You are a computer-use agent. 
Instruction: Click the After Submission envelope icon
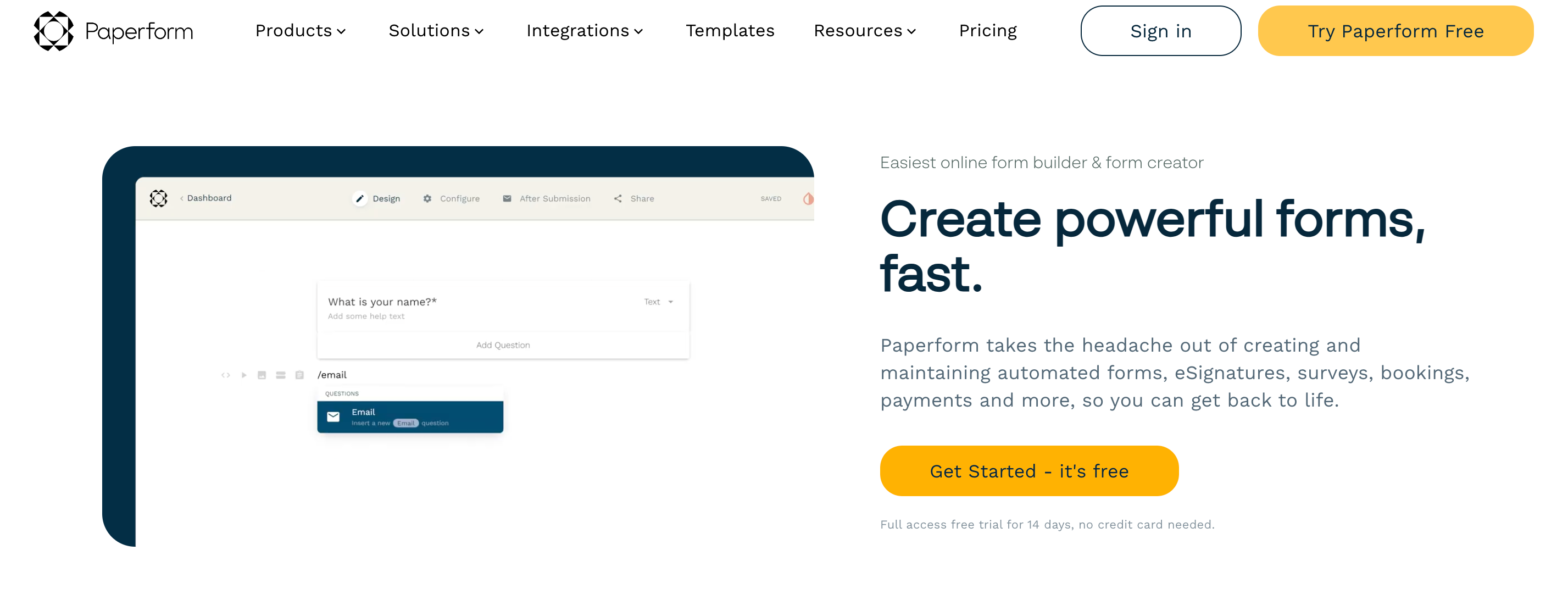[507, 198]
